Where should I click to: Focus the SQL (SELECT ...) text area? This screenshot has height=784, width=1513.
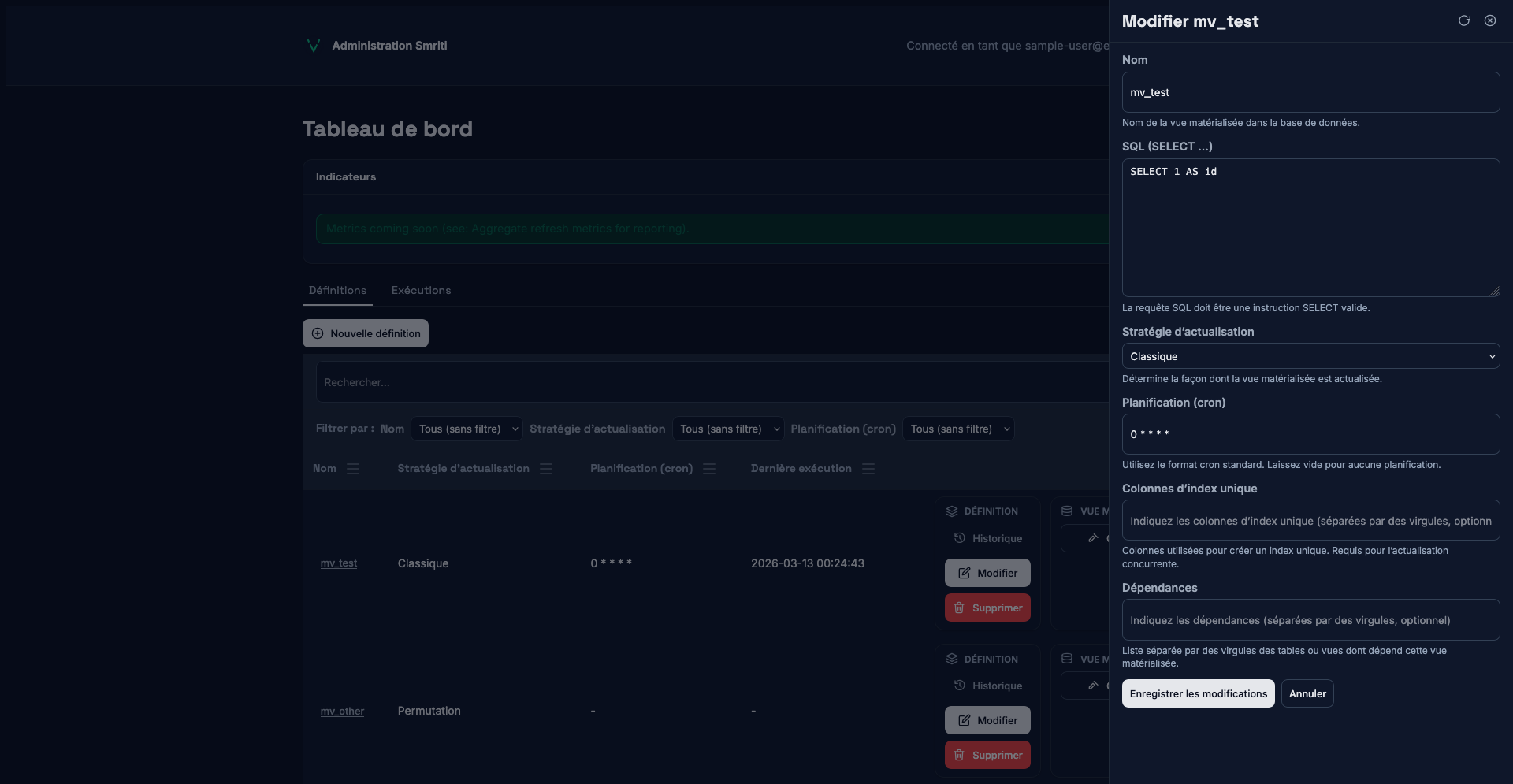1310,228
